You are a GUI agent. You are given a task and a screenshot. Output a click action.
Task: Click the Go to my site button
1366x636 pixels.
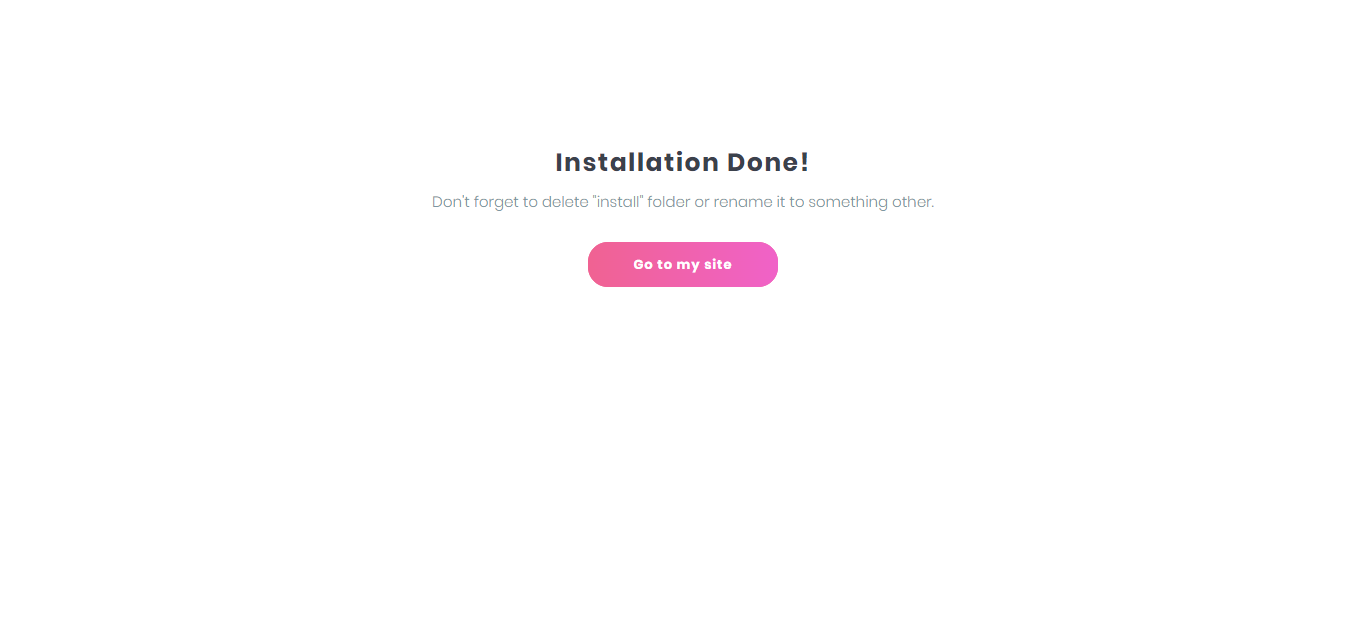click(683, 264)
